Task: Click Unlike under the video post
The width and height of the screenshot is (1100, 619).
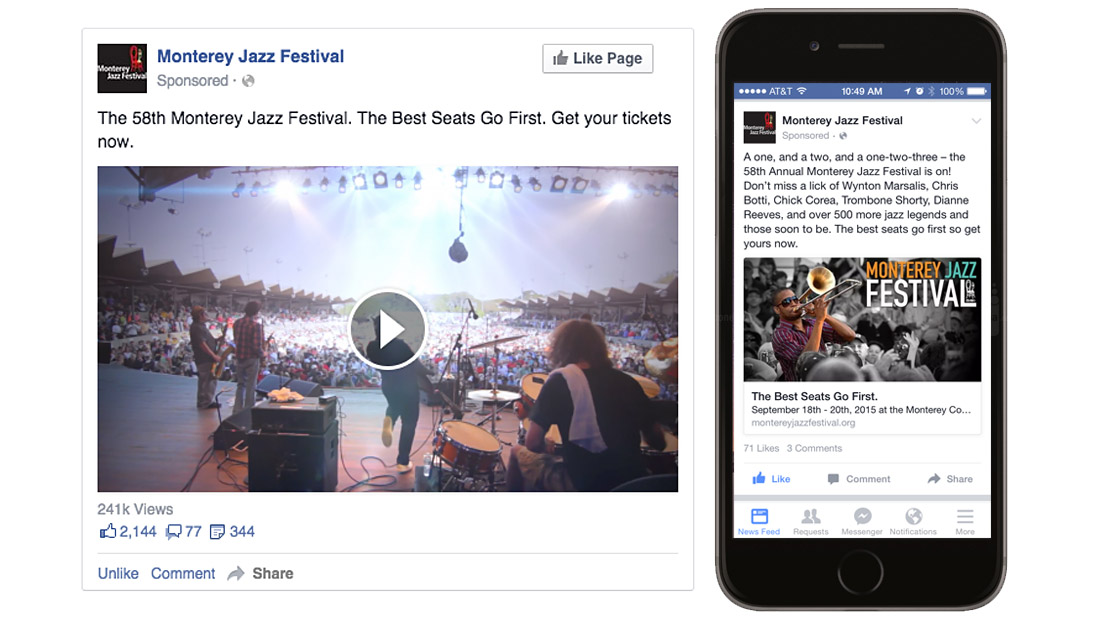Action: (118, 573)
